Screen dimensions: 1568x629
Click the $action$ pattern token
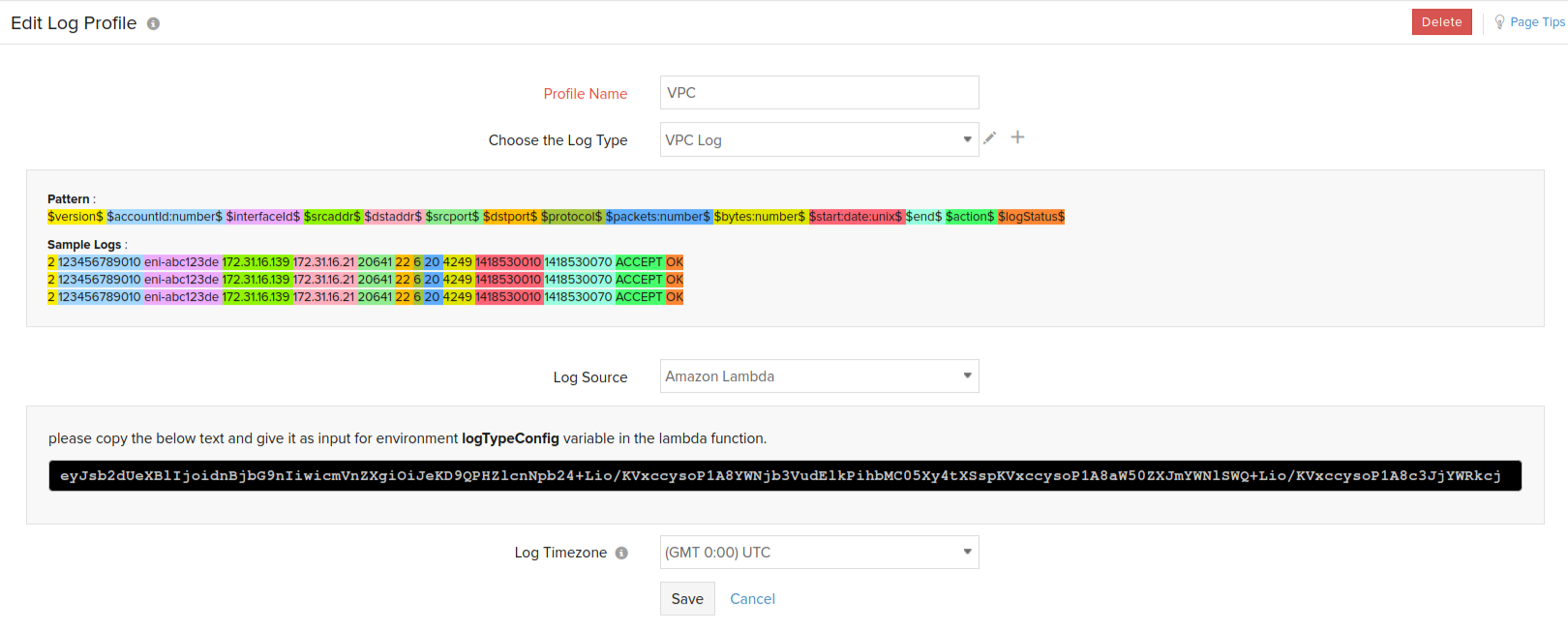tap(970, 217)
